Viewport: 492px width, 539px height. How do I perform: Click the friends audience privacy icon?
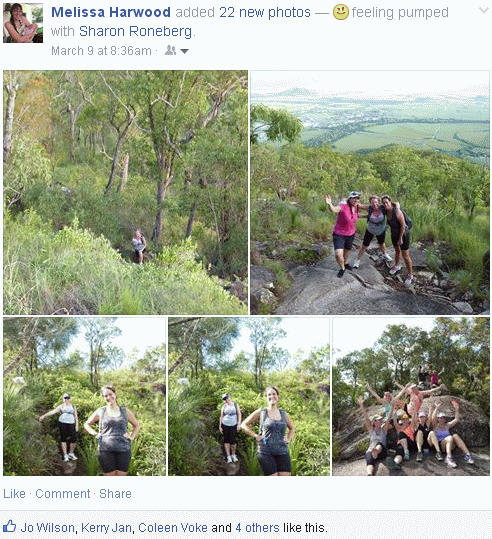171,51
